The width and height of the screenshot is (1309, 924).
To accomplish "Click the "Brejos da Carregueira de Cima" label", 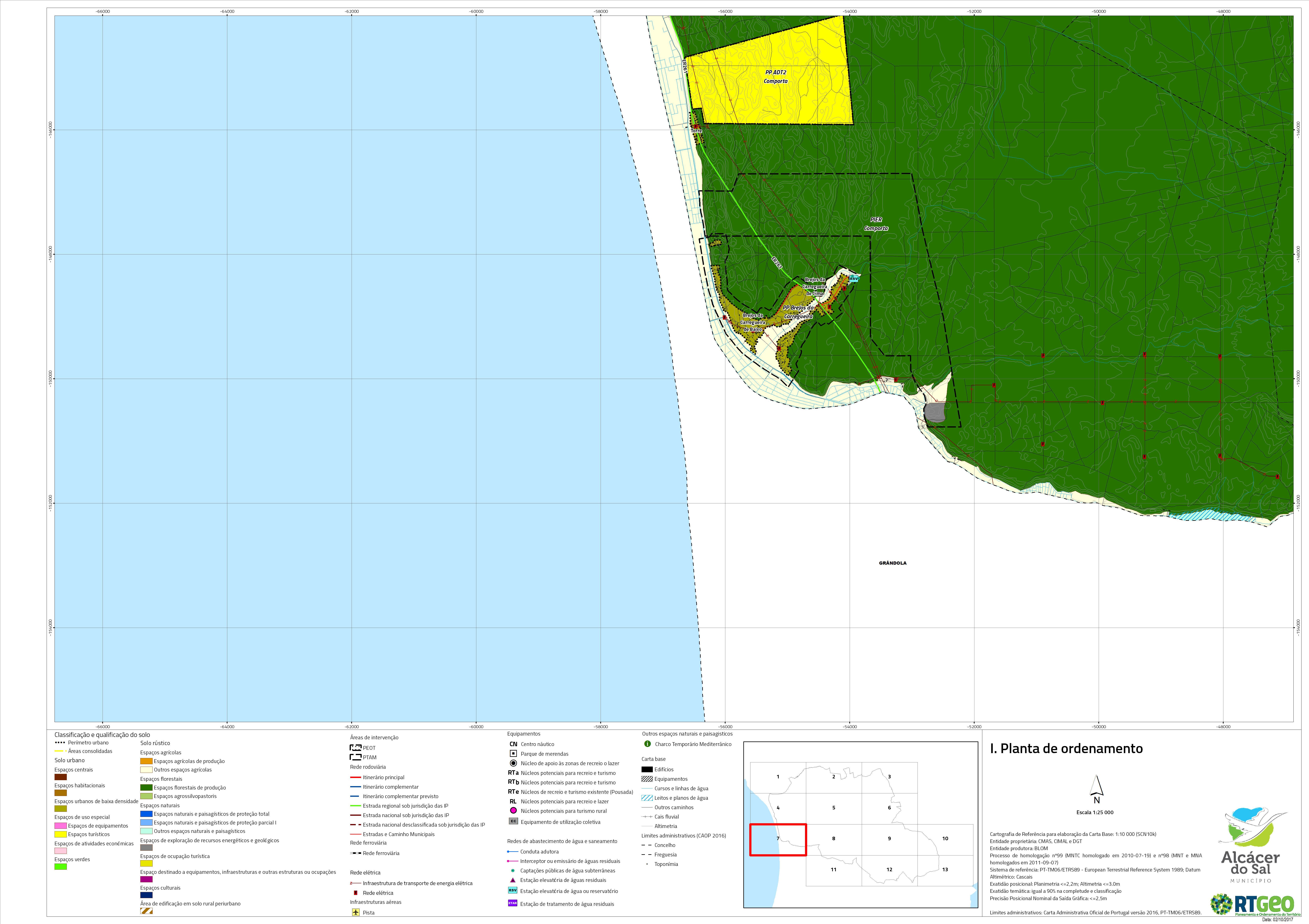I will [x=815, y=287].
